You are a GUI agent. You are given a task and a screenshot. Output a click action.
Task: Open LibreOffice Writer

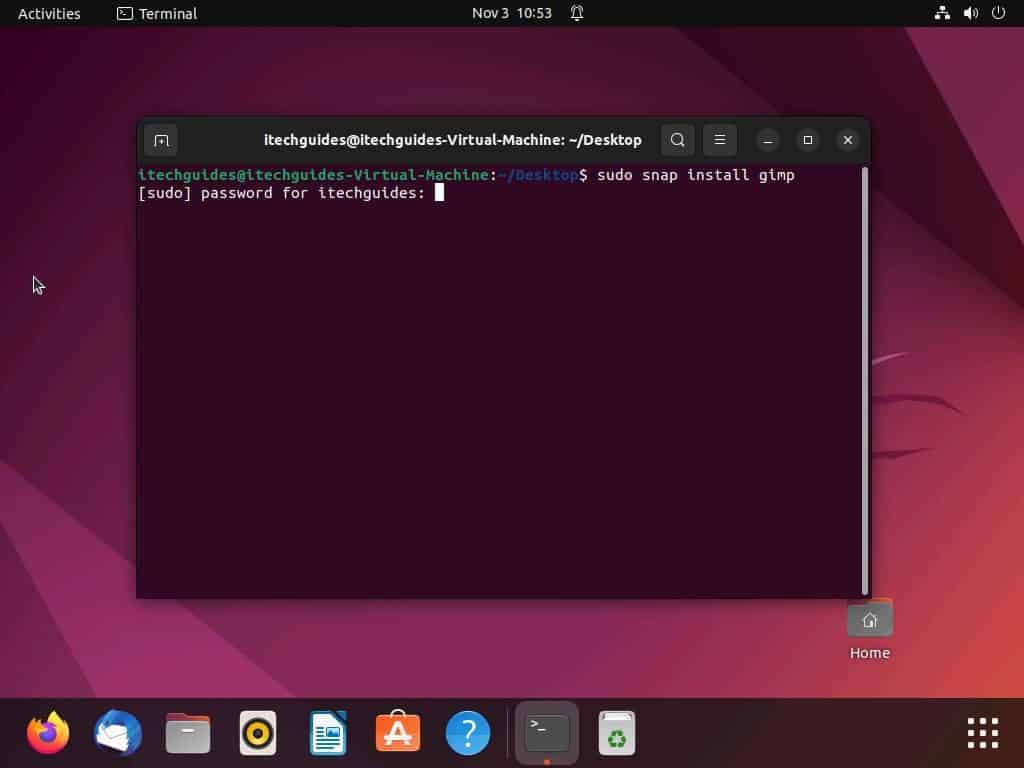point(327,732)
